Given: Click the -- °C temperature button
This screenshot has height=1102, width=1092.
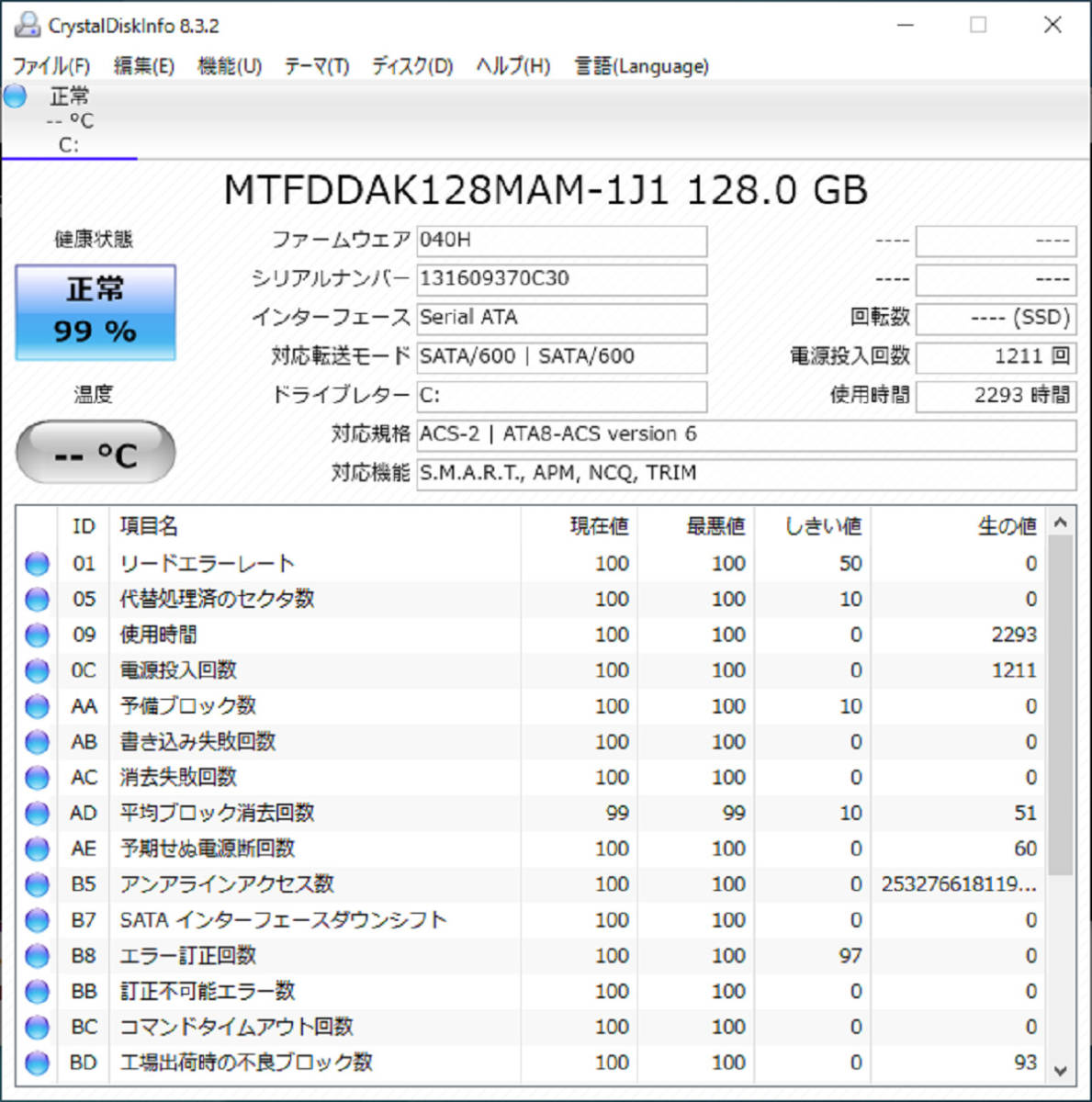Looking at the screenshot, I should tap(96, 453).
